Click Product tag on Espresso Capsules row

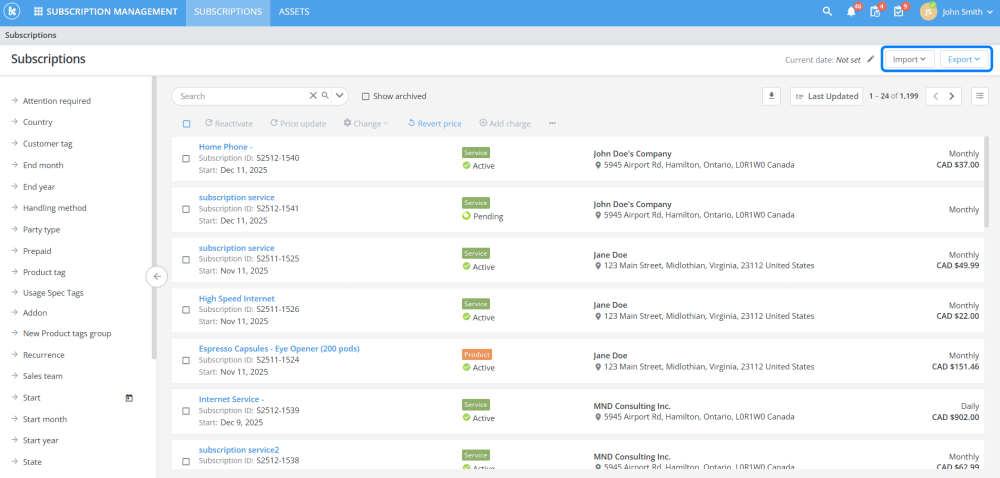coord(477,354)
